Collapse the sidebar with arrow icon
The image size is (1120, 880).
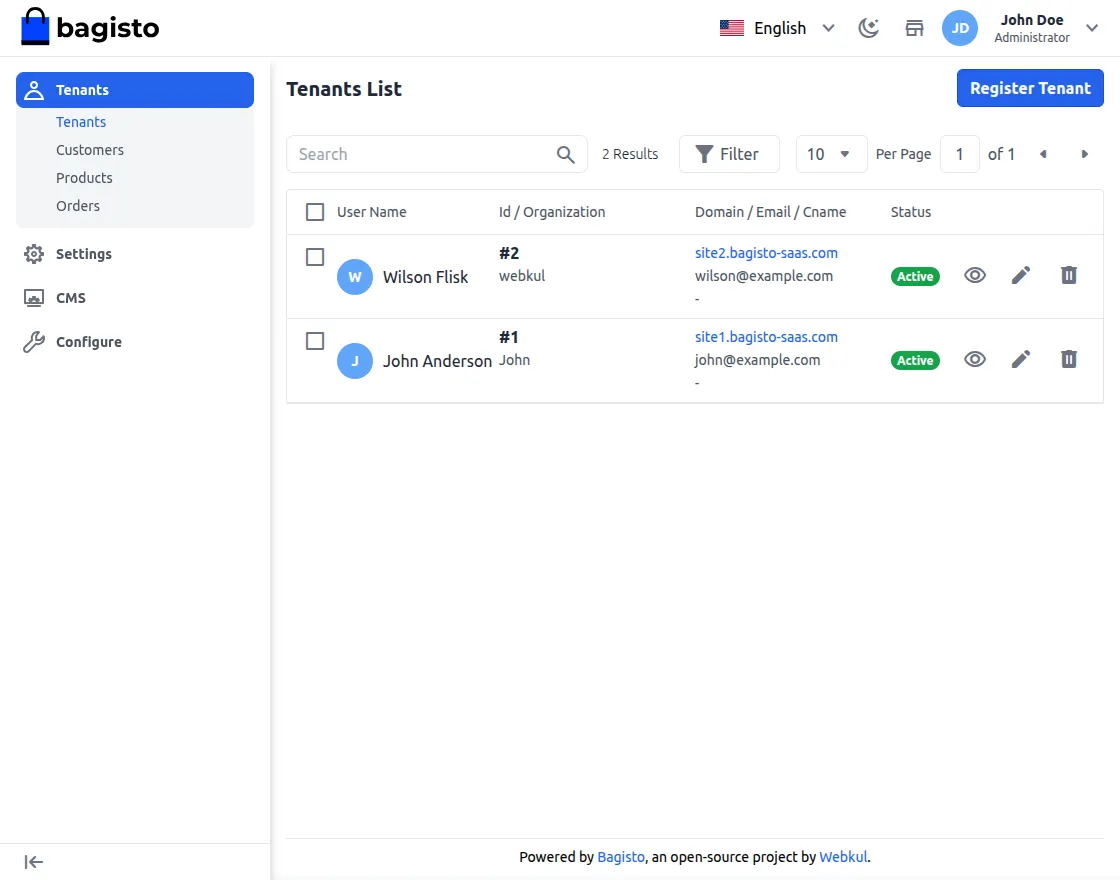34,862
